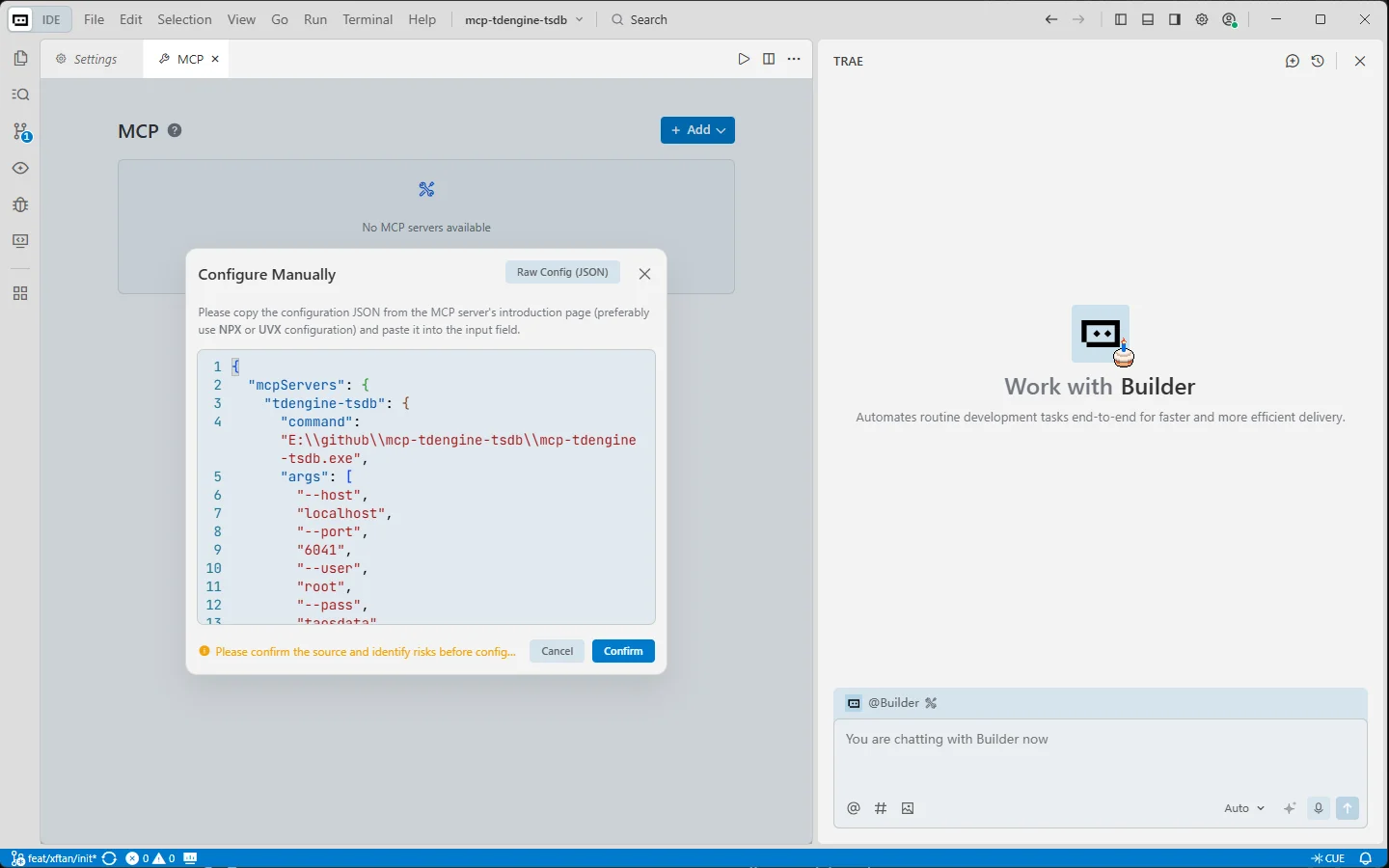This screenshot has width=1389, height=868.
Task: Click the Raw Config (JSON) button
Action: (x=562, y=272)
